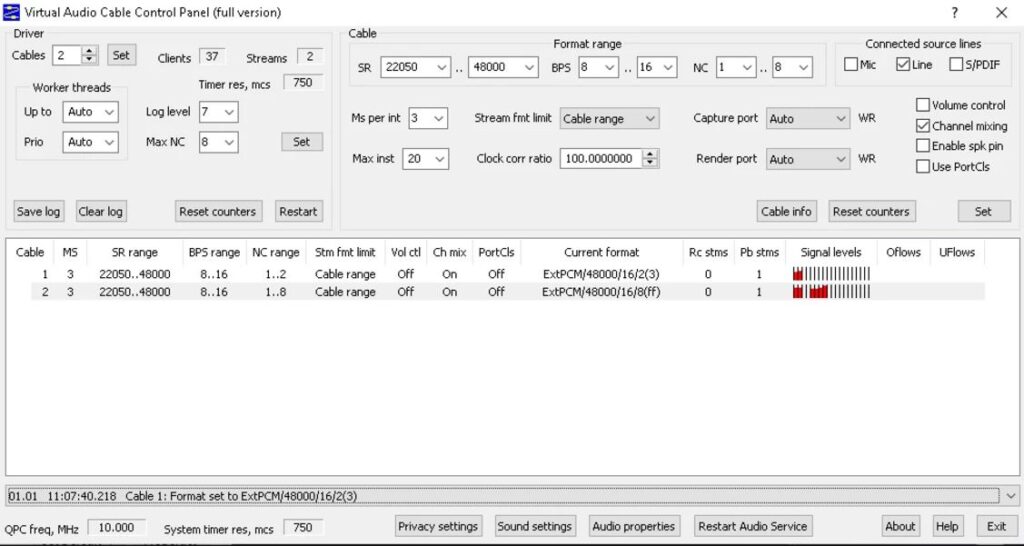This screenshot has width=1024, height=546.
Task: Toggle the Line source line checkbox
Action: click(x=903, y=64)
